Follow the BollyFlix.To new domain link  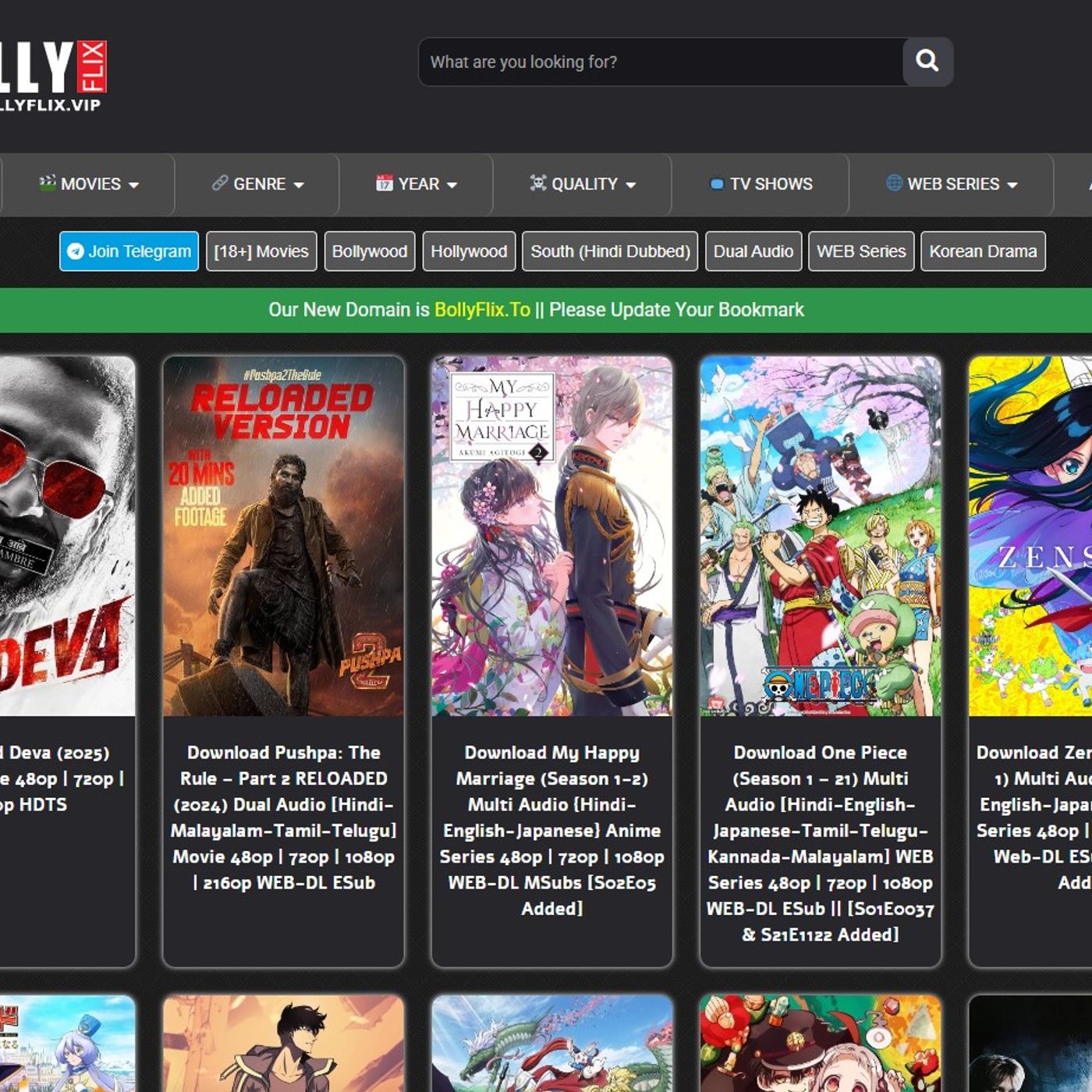[x=482, y=310]
